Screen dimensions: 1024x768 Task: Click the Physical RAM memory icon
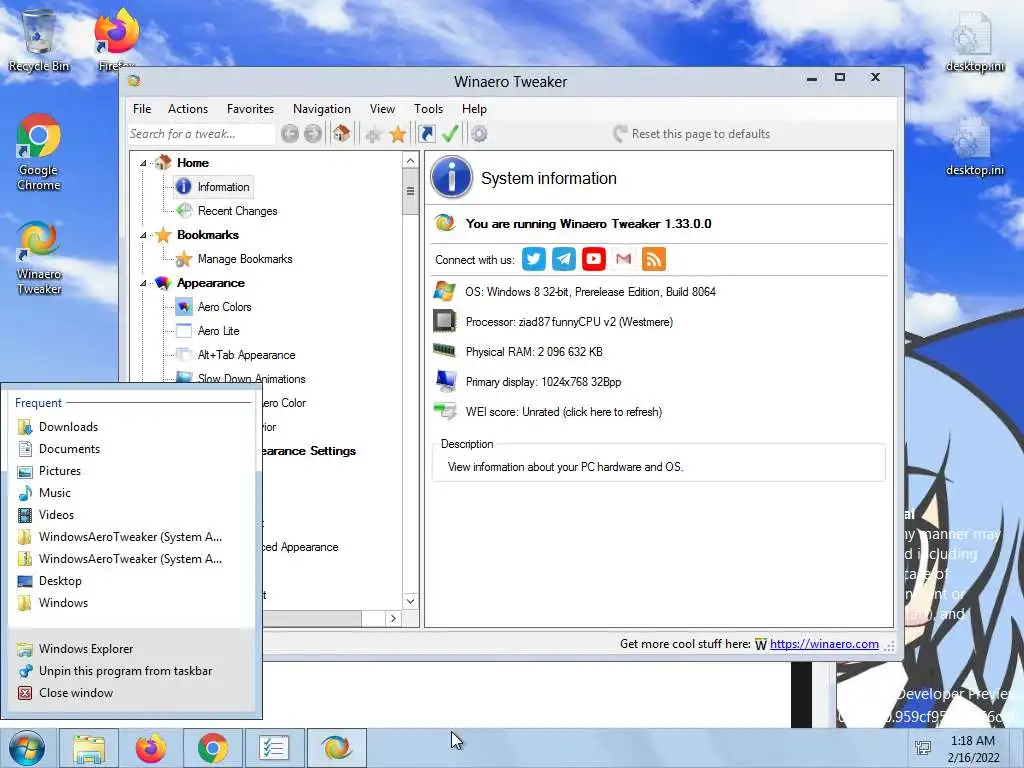tap(444, 351)
